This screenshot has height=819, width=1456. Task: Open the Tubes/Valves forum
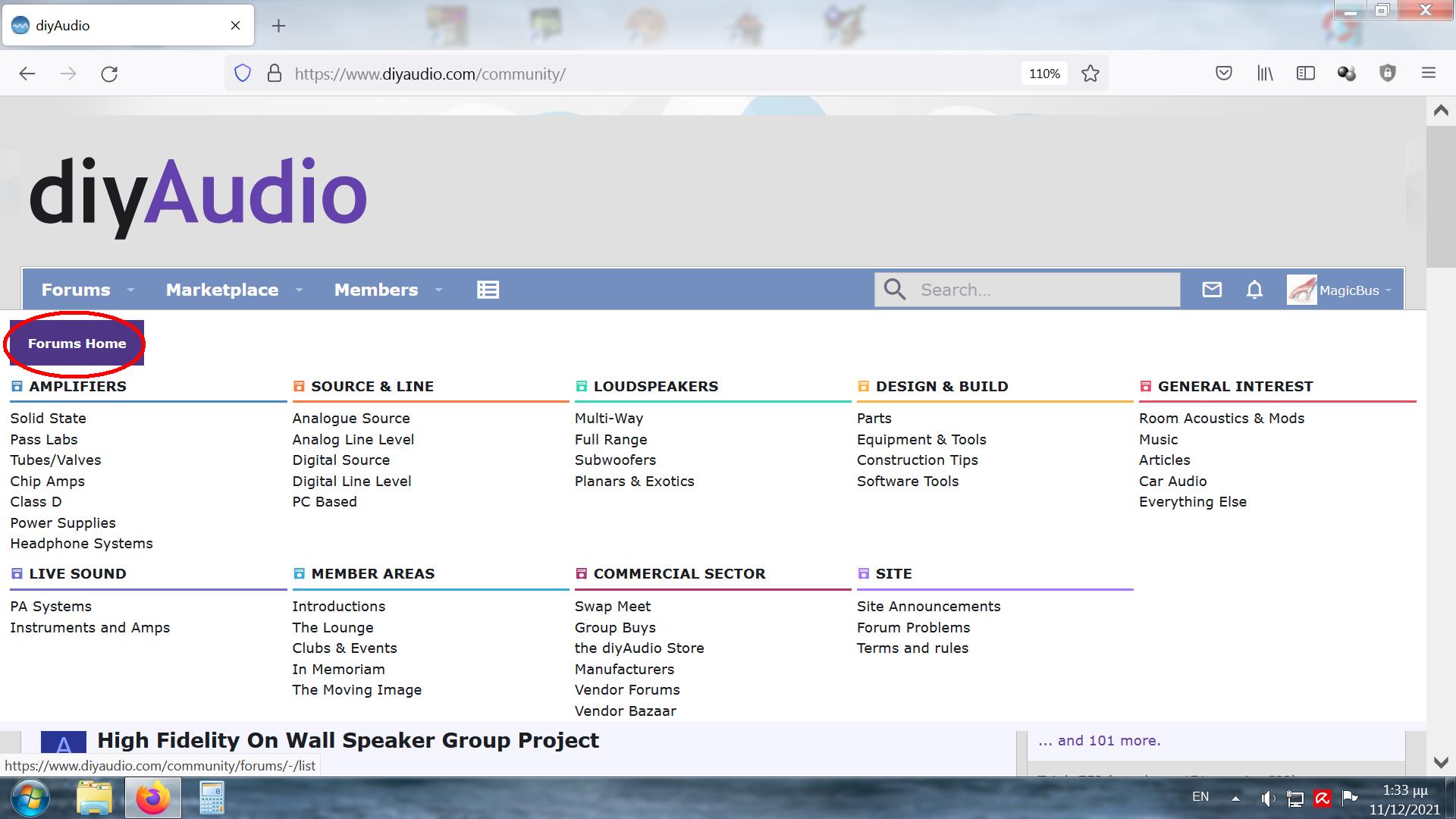click(55, 460)
